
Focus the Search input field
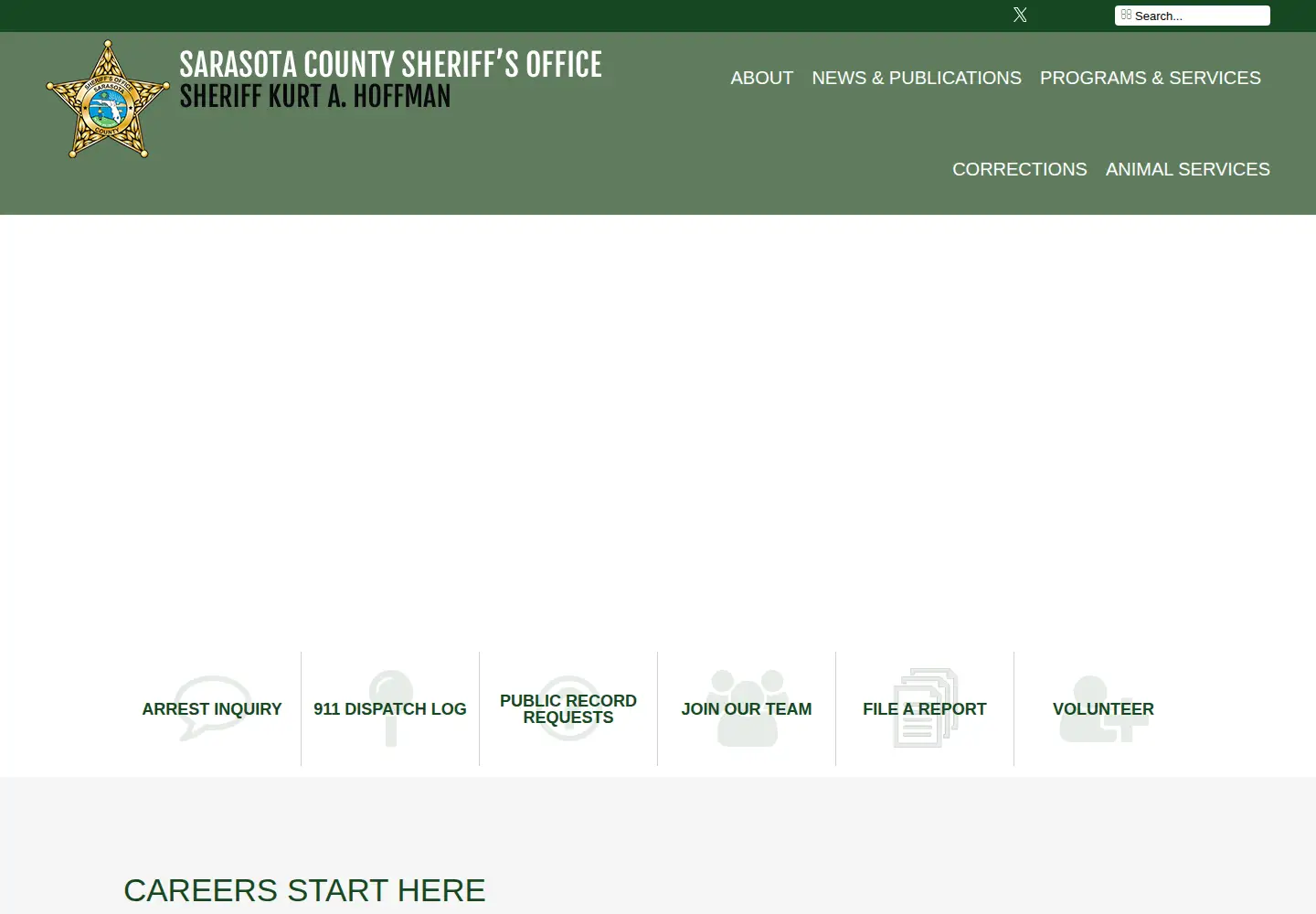[1193, 16]
